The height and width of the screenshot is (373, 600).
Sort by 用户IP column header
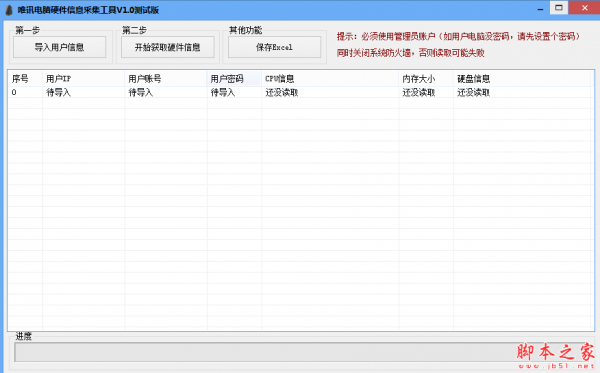pyautogui.click(x=83, y=79)
